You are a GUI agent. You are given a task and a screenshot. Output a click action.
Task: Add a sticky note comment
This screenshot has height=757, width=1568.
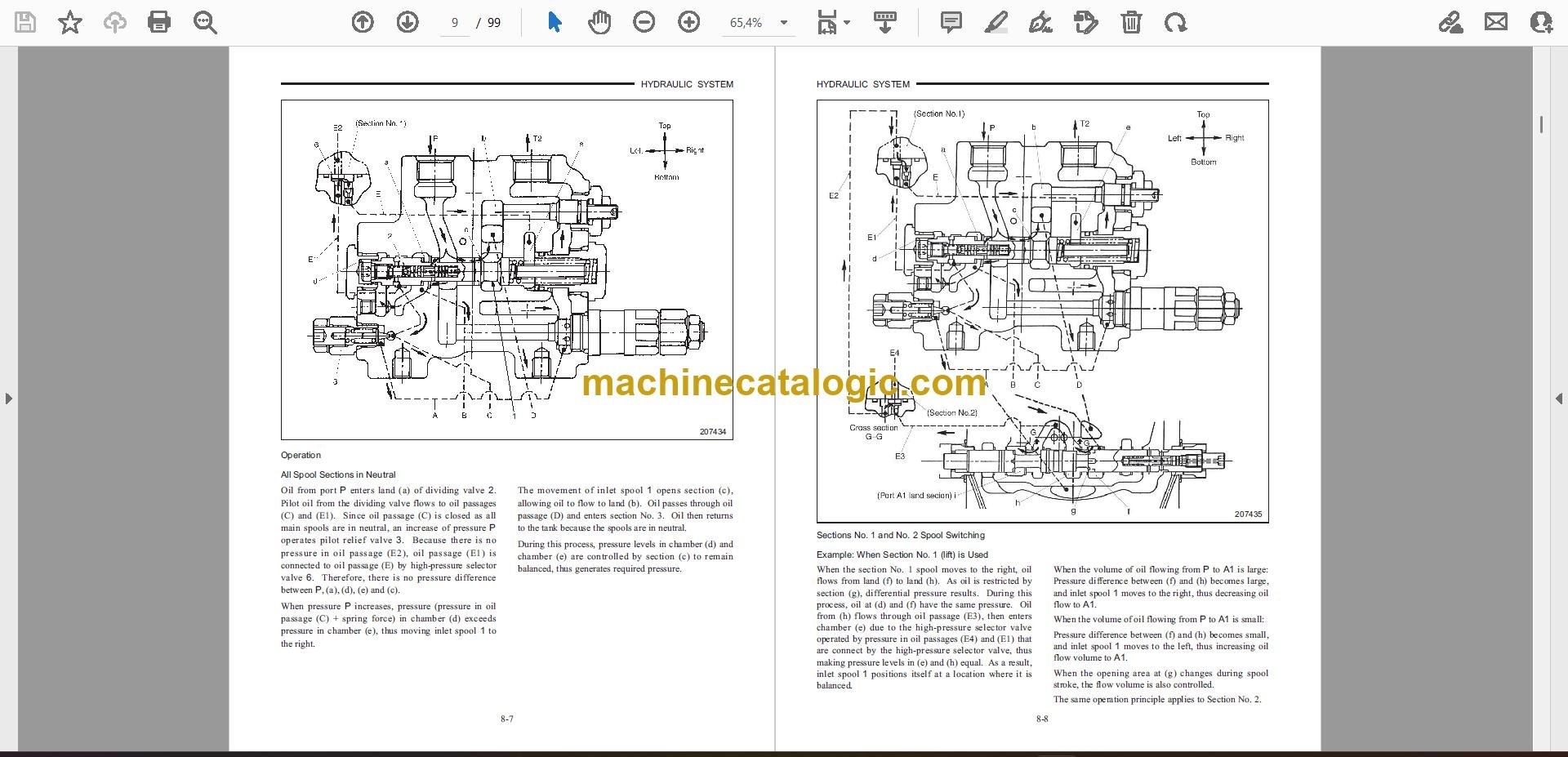click(x=951, y=22)
